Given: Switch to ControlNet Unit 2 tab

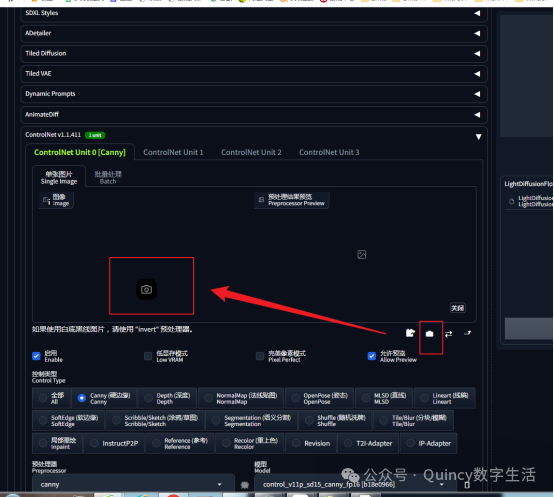Looking at the screenshot, I should click(251, 152).
